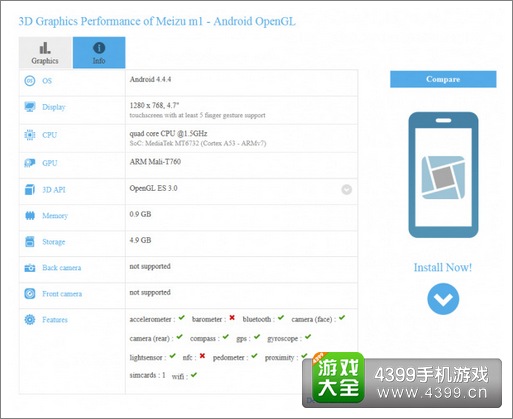Click the GPU label
Screen dimensions: 513x419
(x=50, y=163)
